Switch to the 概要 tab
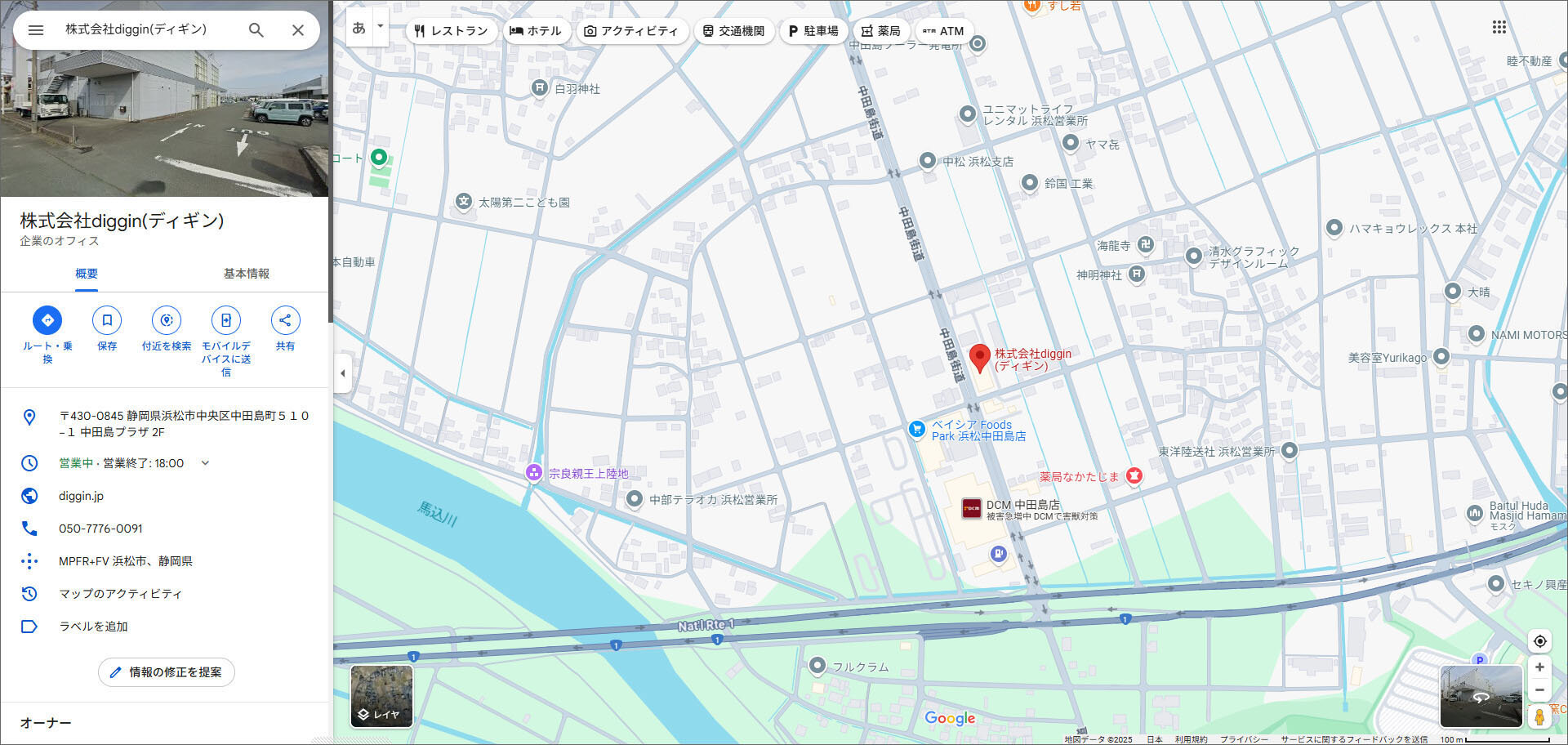This screenshot has width=1568, height=745. [x=87, y=274]
